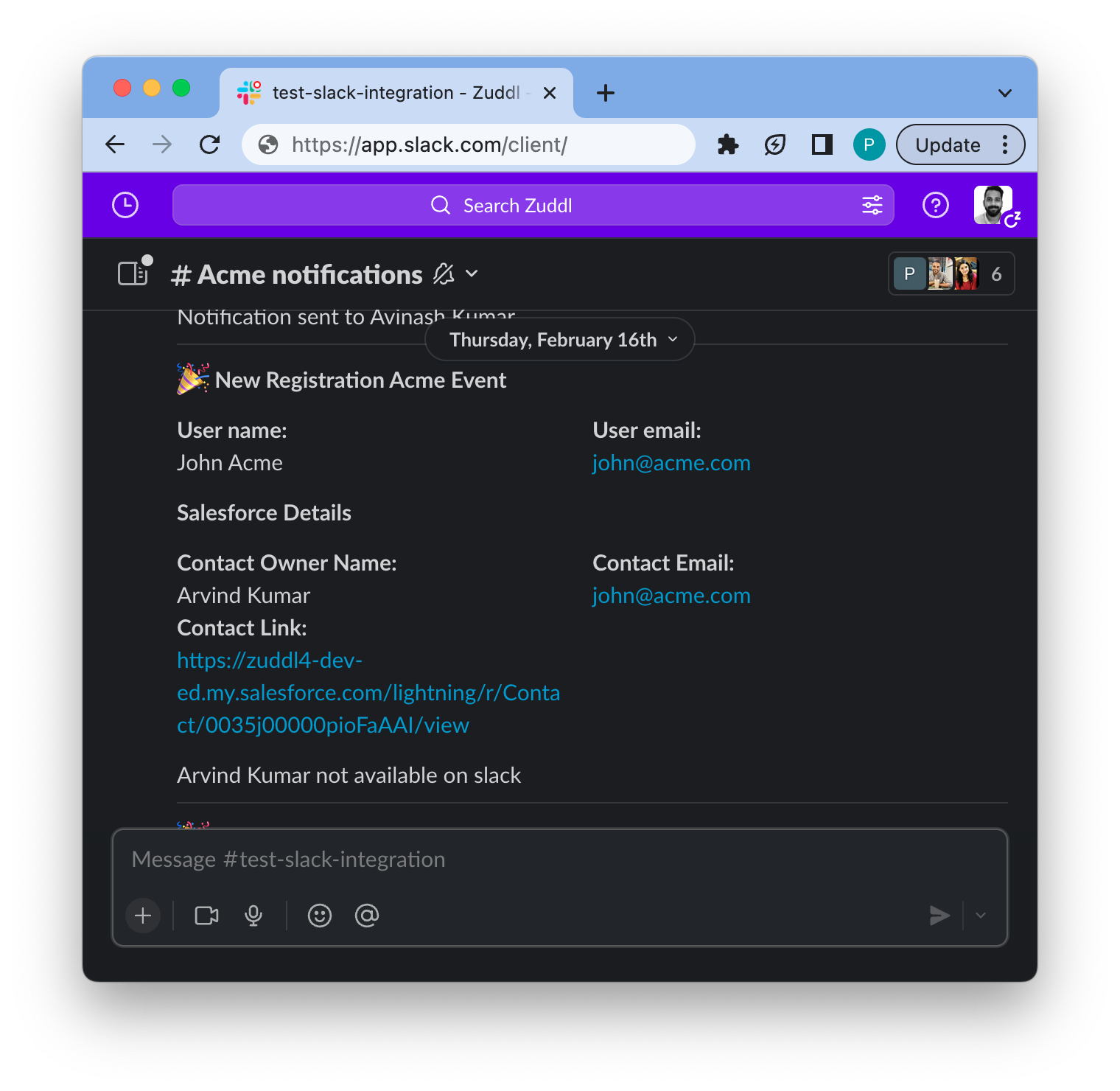
Task: Open user profile avatar menu
Action: 994,205
